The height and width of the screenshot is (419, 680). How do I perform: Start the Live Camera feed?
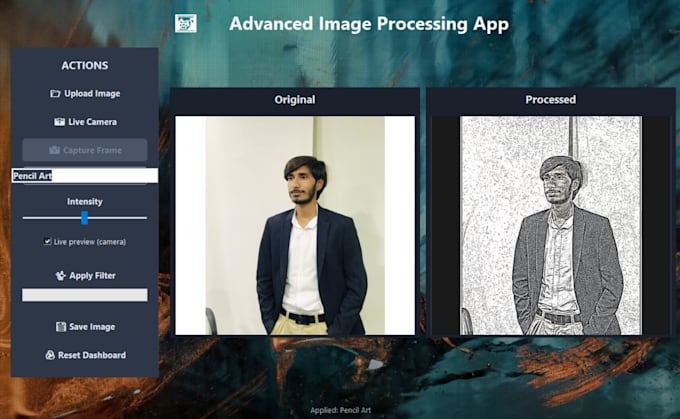click(x=85, y=122)
